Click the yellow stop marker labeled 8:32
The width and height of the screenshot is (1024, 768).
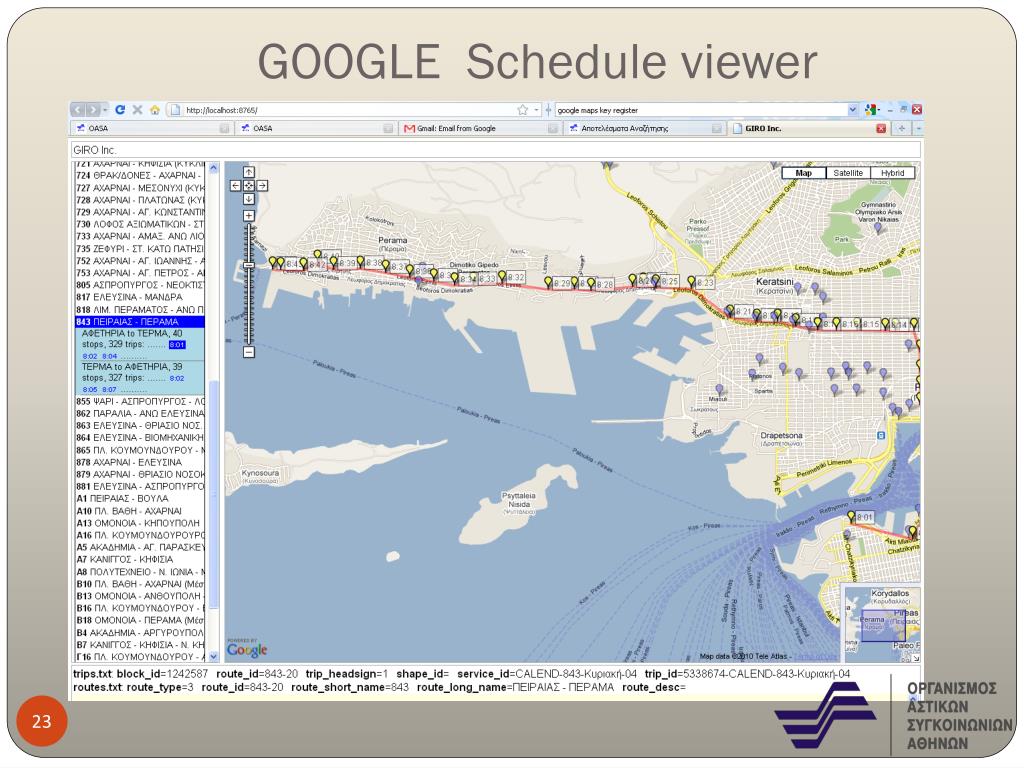point(502,277)
